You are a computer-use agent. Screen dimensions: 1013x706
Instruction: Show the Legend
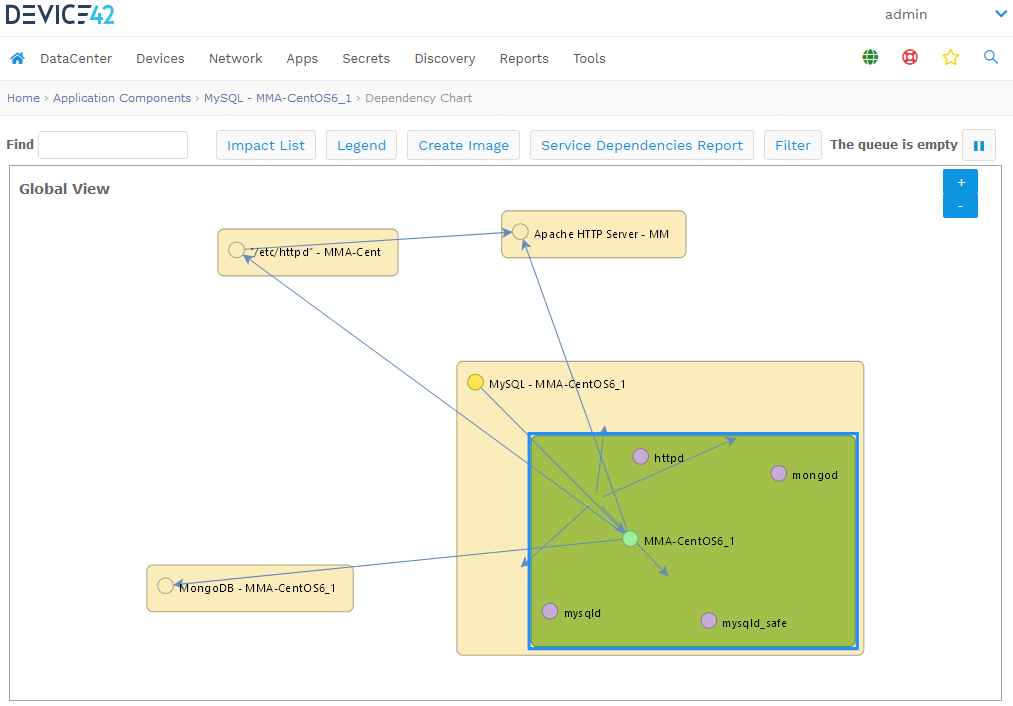[x=361, y=145]
